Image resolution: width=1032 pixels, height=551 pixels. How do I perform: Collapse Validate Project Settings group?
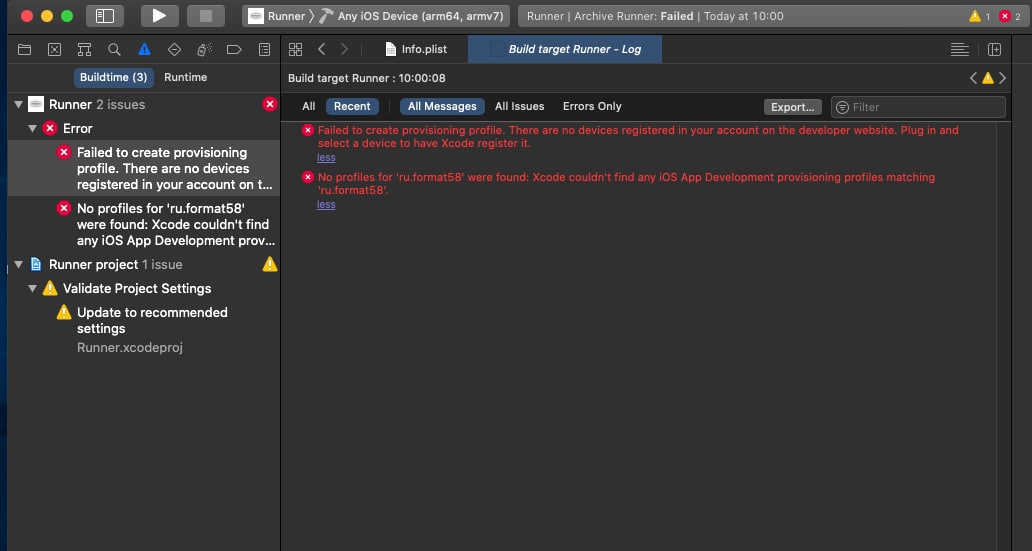point(32,288)
